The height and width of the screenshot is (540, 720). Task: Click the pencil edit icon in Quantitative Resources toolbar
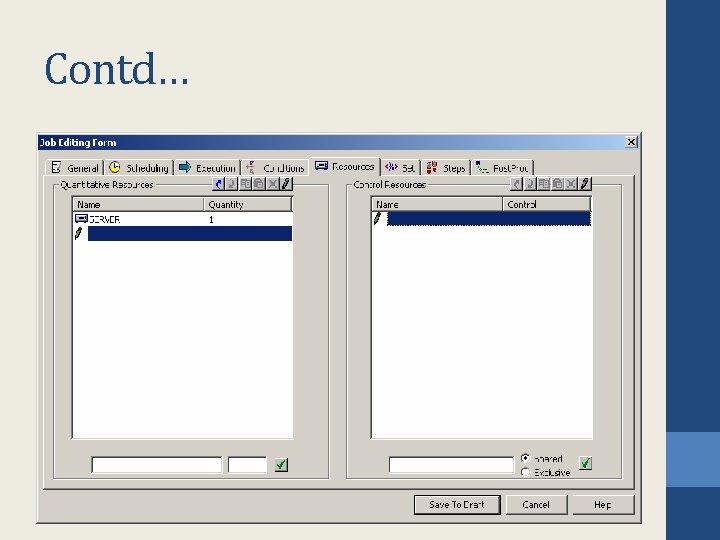286,184
